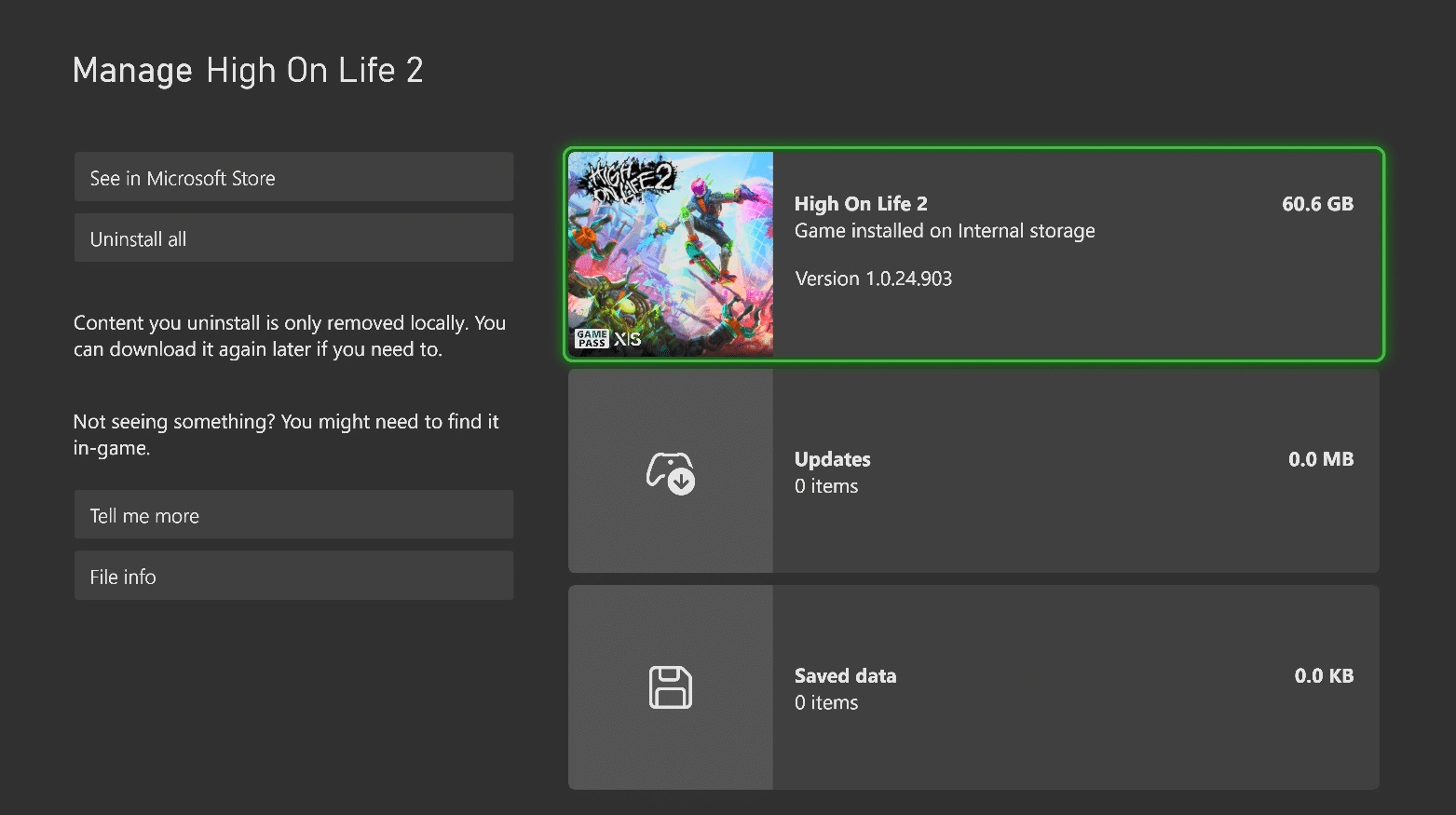Click the controller download icon for Updates

point(670,472)
